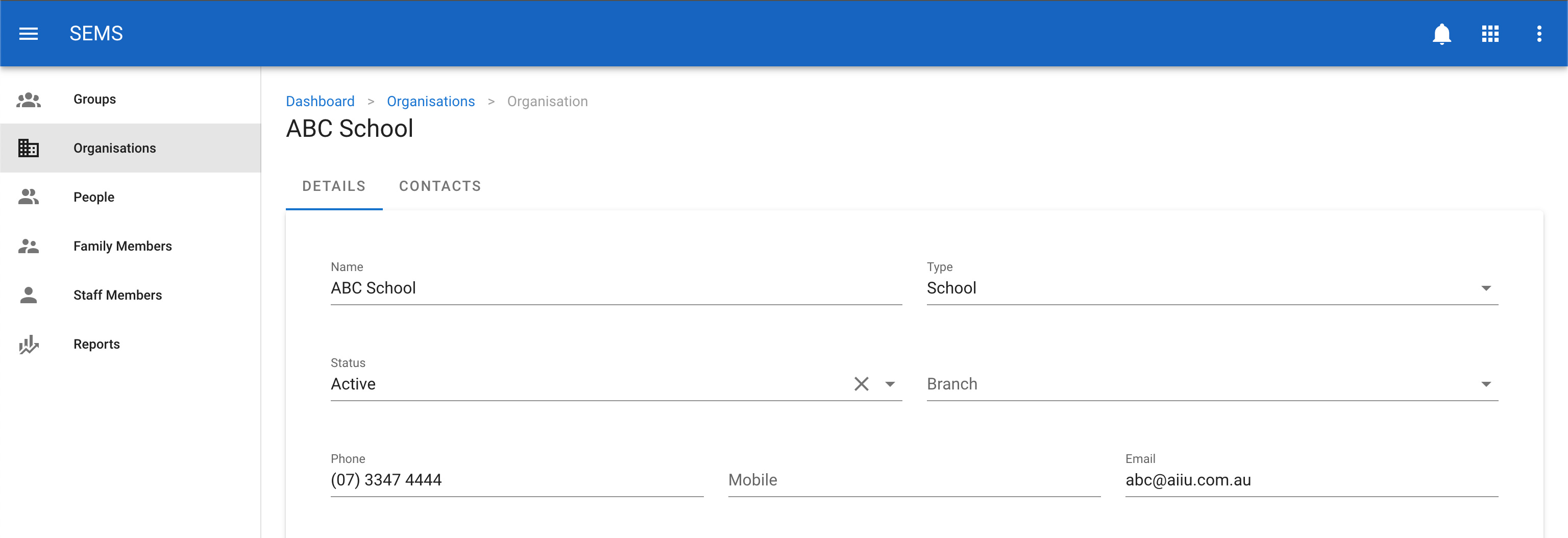The image size is (1568, 538).
Task: Go to Dashboard breadcrumb link
Action: click(320, 102)
